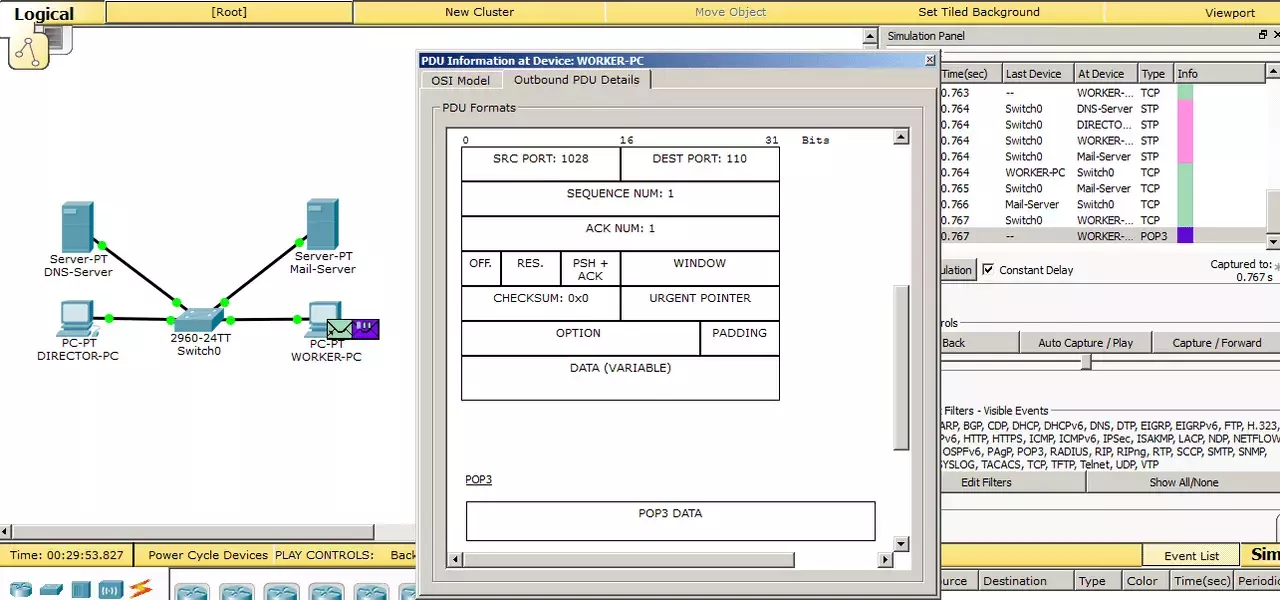Click the Capture / Forward button
Screen dimensions: 1280x600
tap(1216, 342)
